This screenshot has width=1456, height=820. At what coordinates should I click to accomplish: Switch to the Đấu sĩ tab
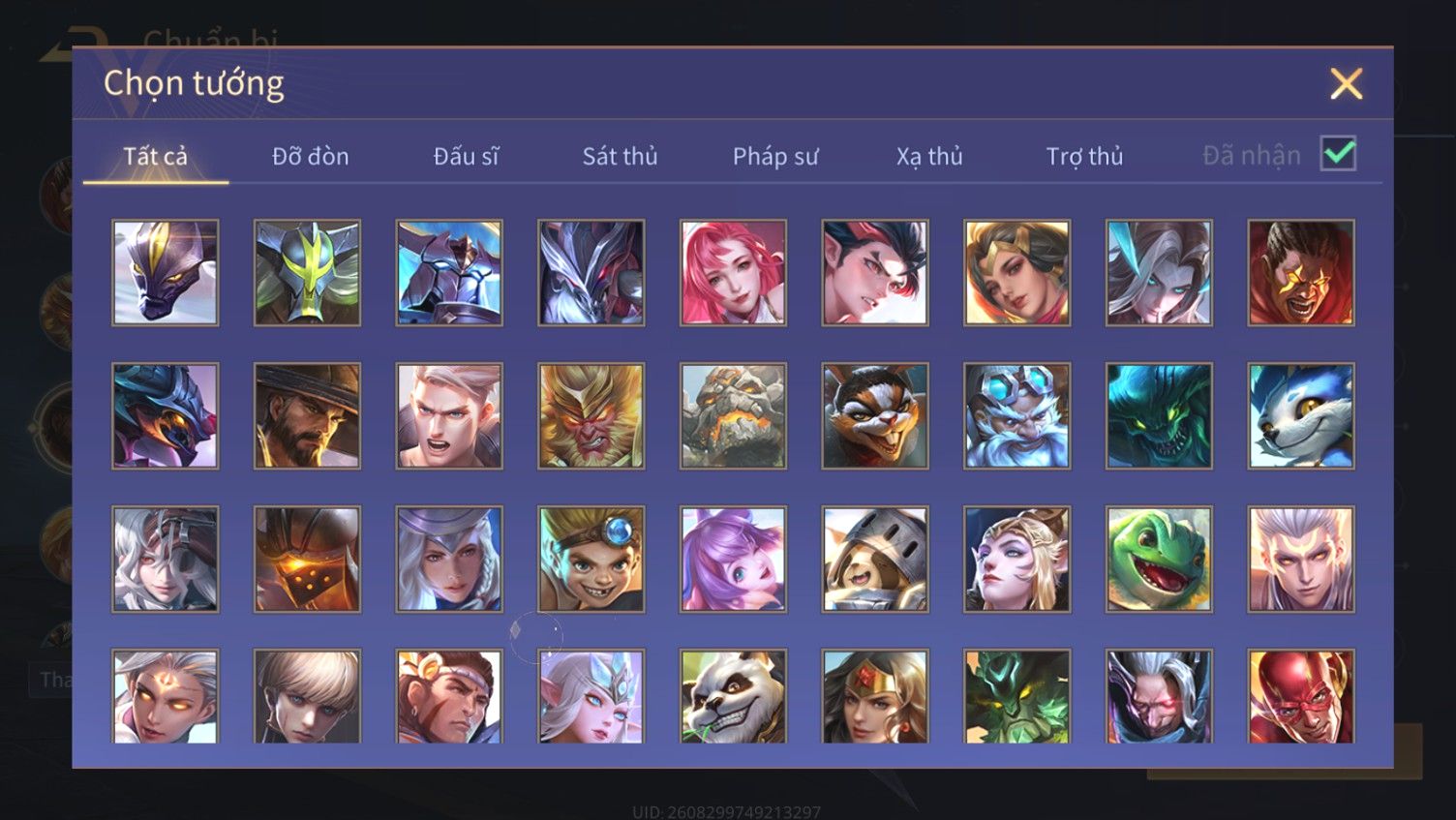(x=466, y=156)
